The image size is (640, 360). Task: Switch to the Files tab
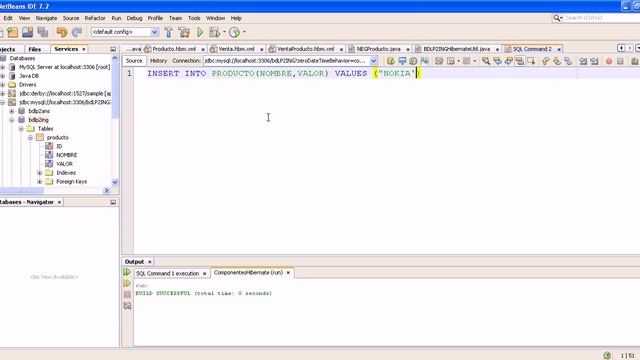coord(35,49)
